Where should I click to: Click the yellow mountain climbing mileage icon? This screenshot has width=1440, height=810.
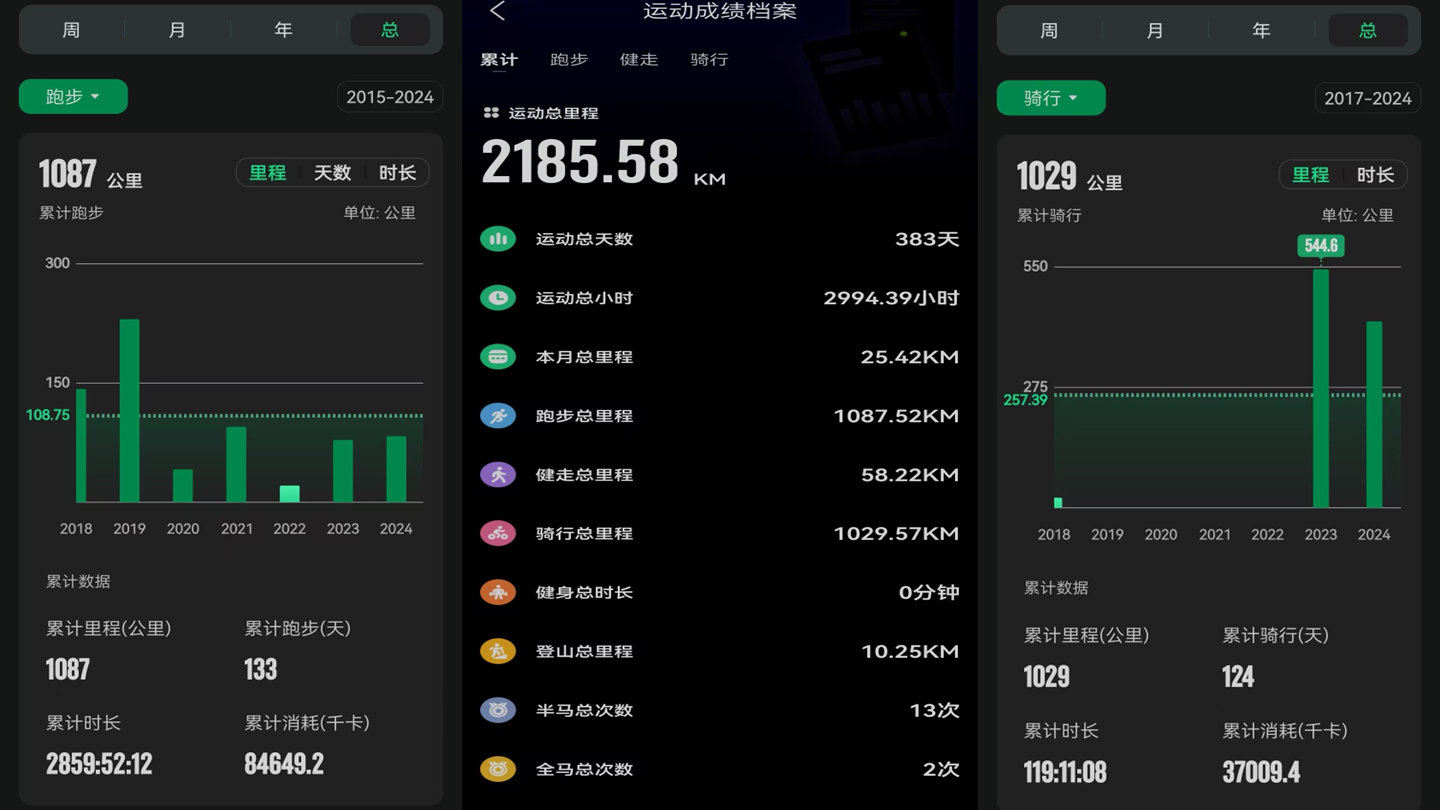(x=498, y=652)
